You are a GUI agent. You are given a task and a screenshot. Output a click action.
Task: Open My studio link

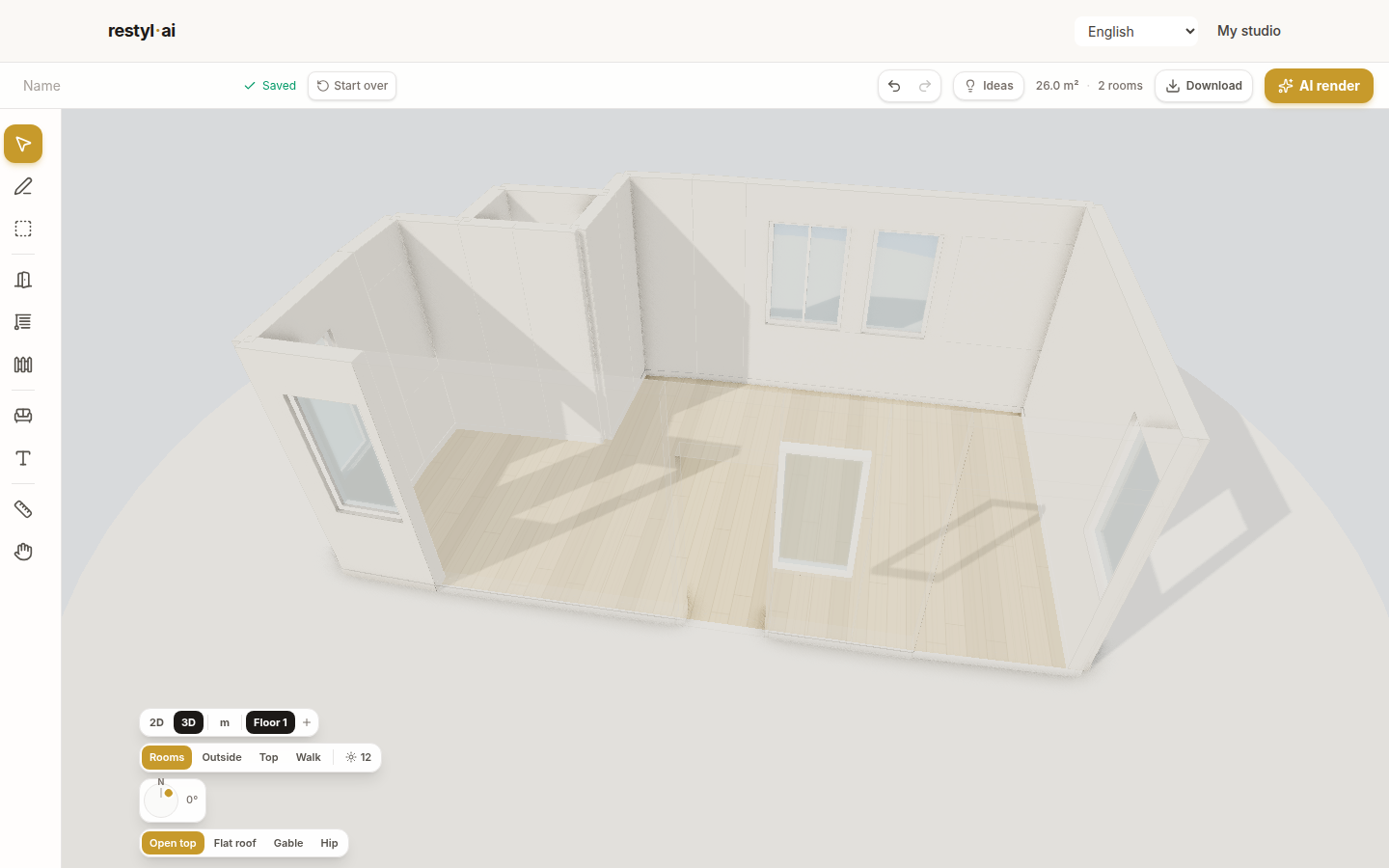tap(1249, 31)
